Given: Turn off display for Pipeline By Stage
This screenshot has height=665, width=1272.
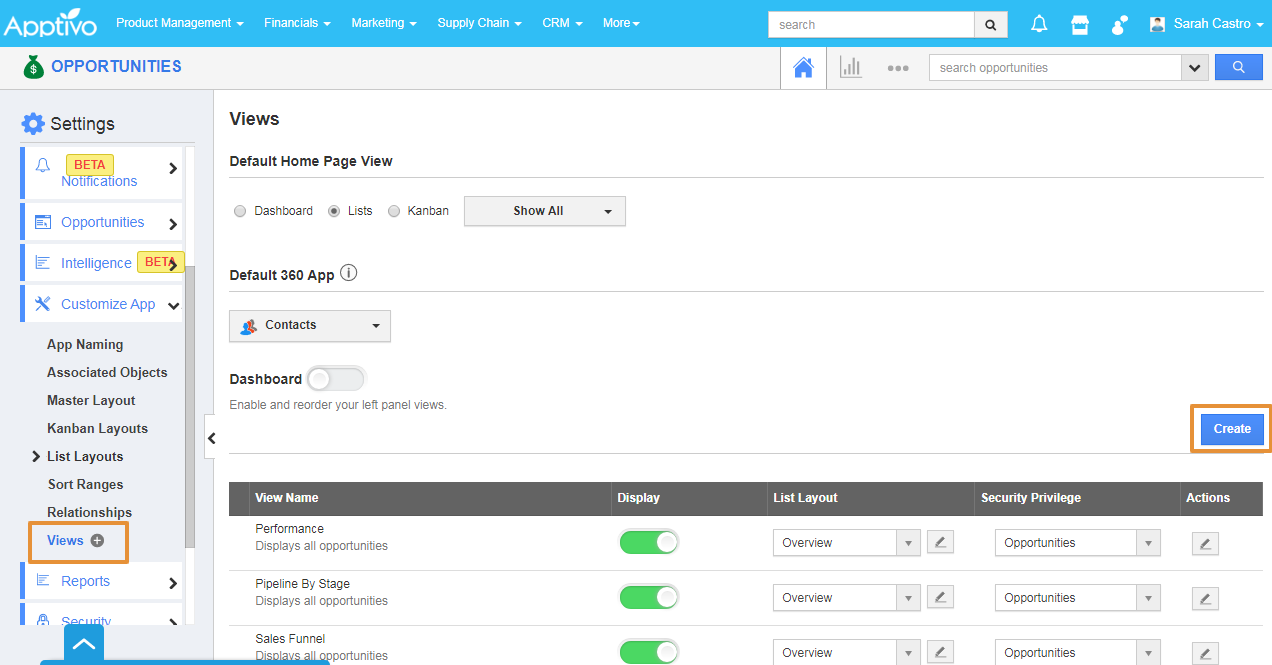Looking at the screenshot, I should [x=649, y=597].
